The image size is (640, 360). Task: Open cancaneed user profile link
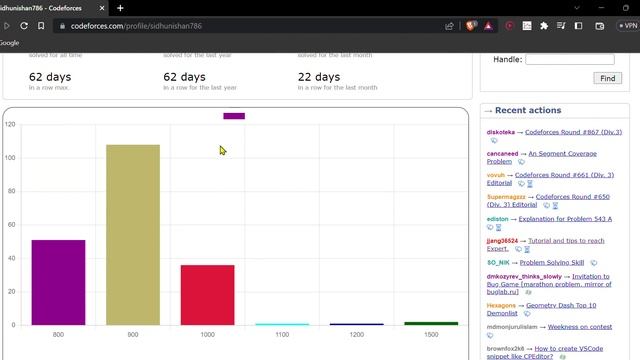pos(502,154)
